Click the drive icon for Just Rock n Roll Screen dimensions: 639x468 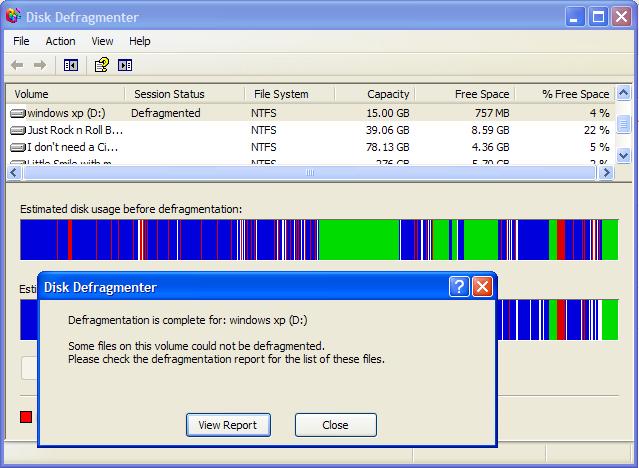click(x=18, y=130)
